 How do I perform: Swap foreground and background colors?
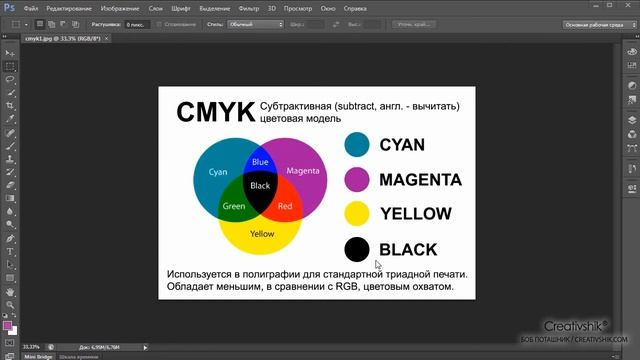click(x=14, y=316)
